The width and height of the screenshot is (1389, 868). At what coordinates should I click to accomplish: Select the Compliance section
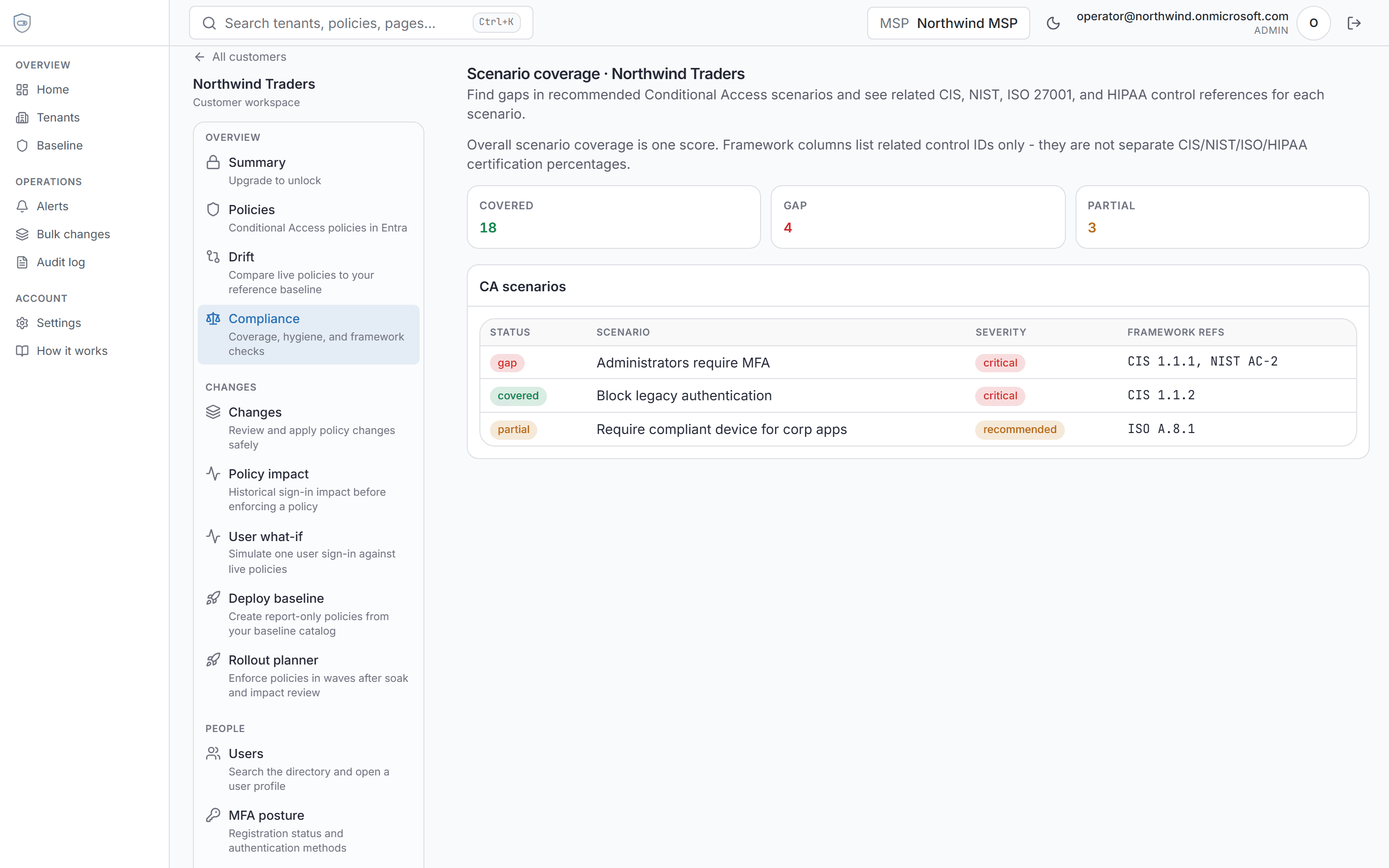pos(308,335)
